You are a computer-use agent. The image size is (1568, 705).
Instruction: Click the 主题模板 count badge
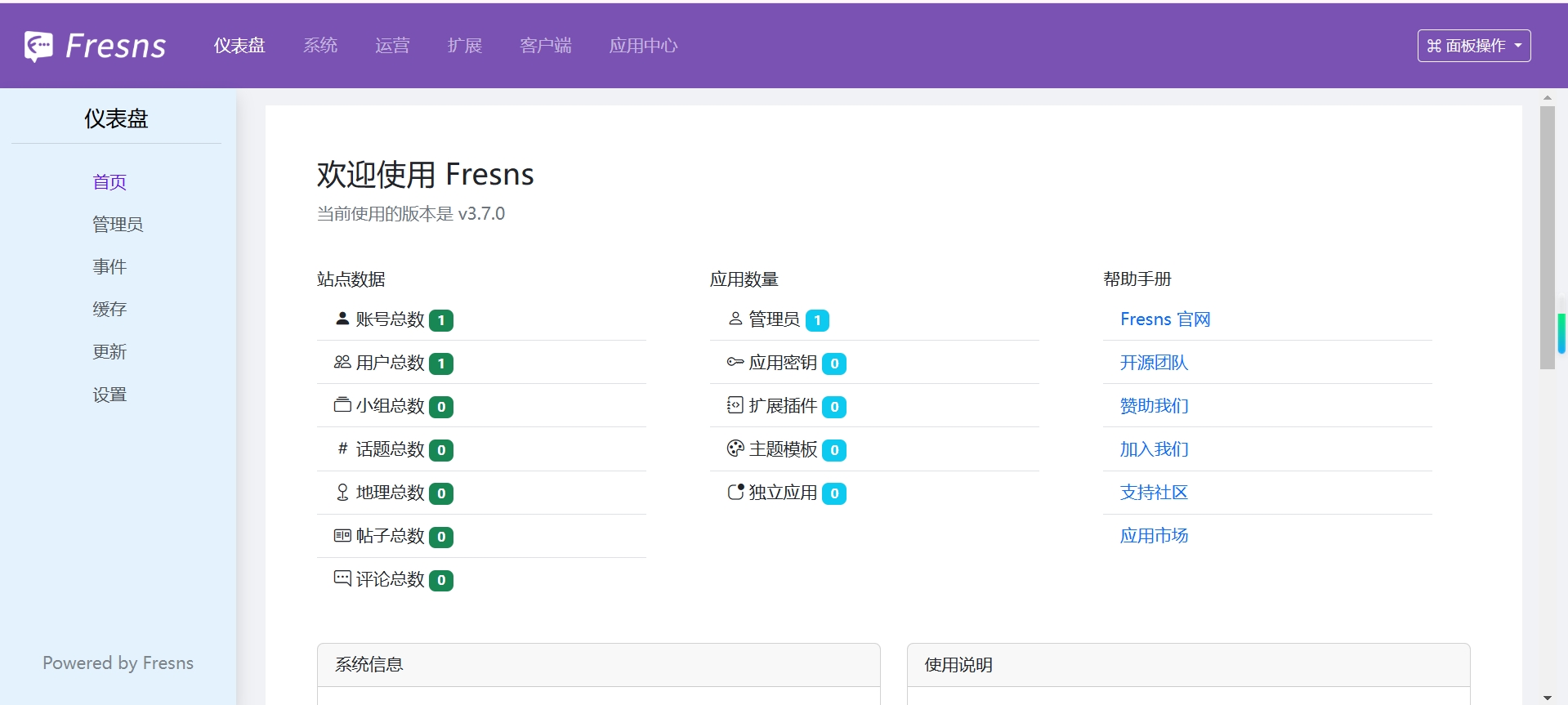[834, 450]
